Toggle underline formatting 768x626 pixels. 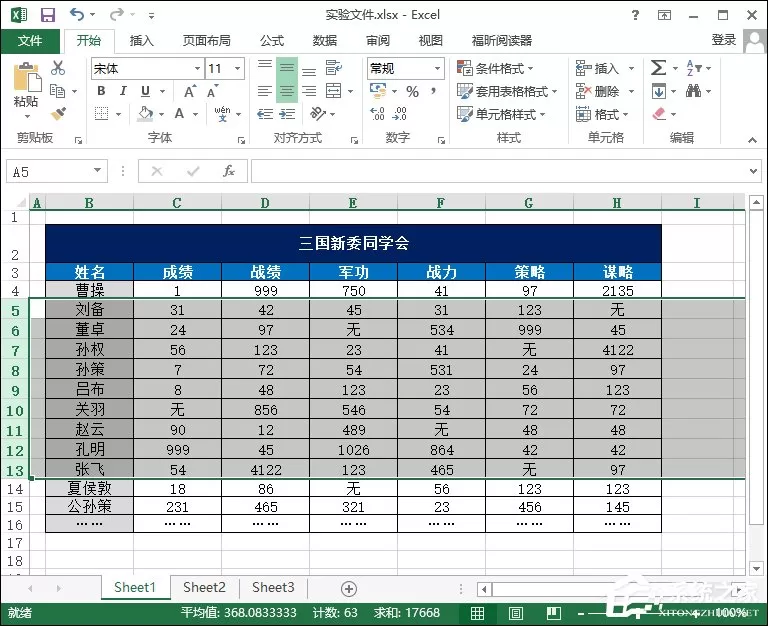[x=145, y=91]
